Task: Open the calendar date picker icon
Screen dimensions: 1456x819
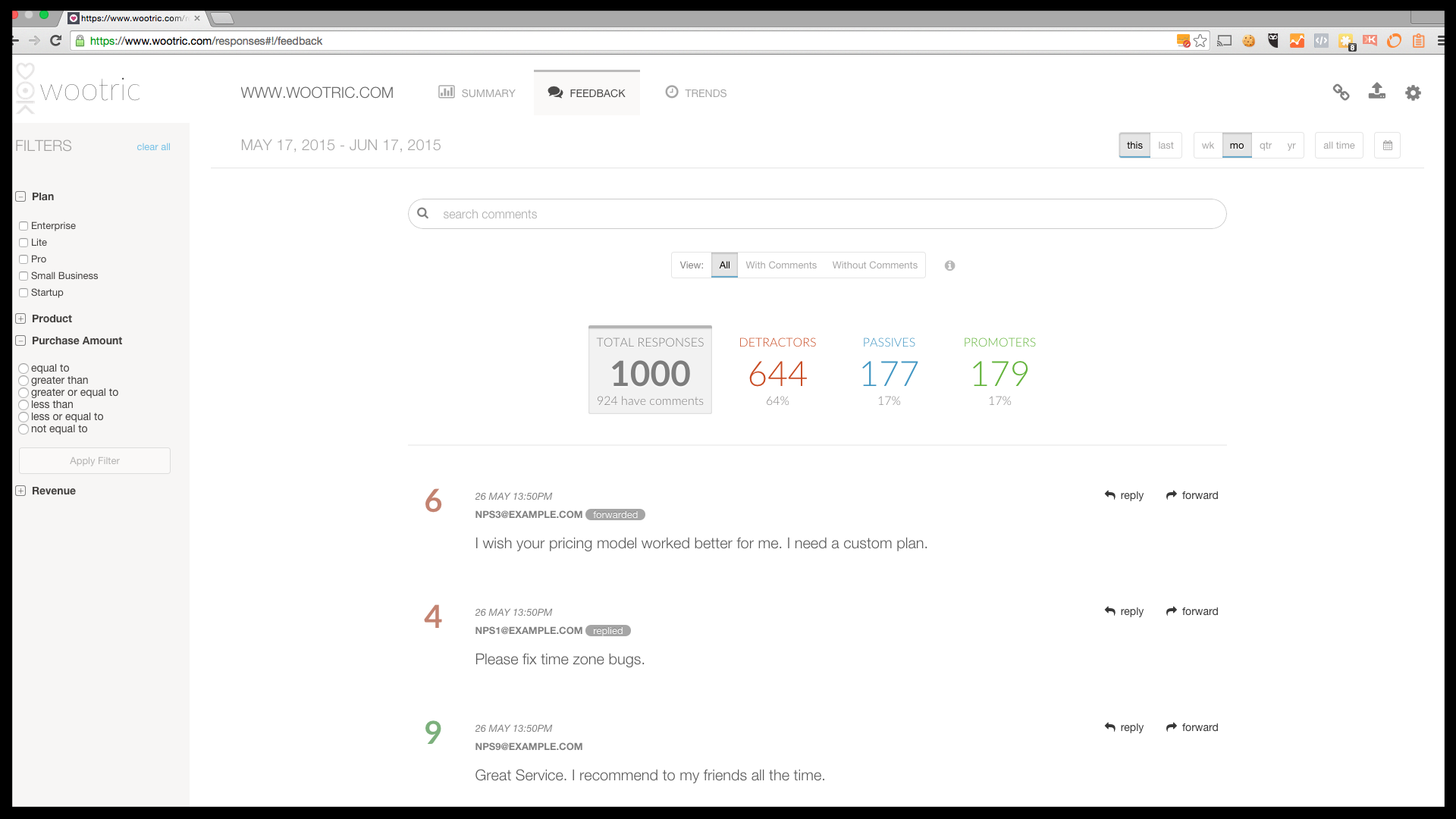Action: tap(1387, 146)
